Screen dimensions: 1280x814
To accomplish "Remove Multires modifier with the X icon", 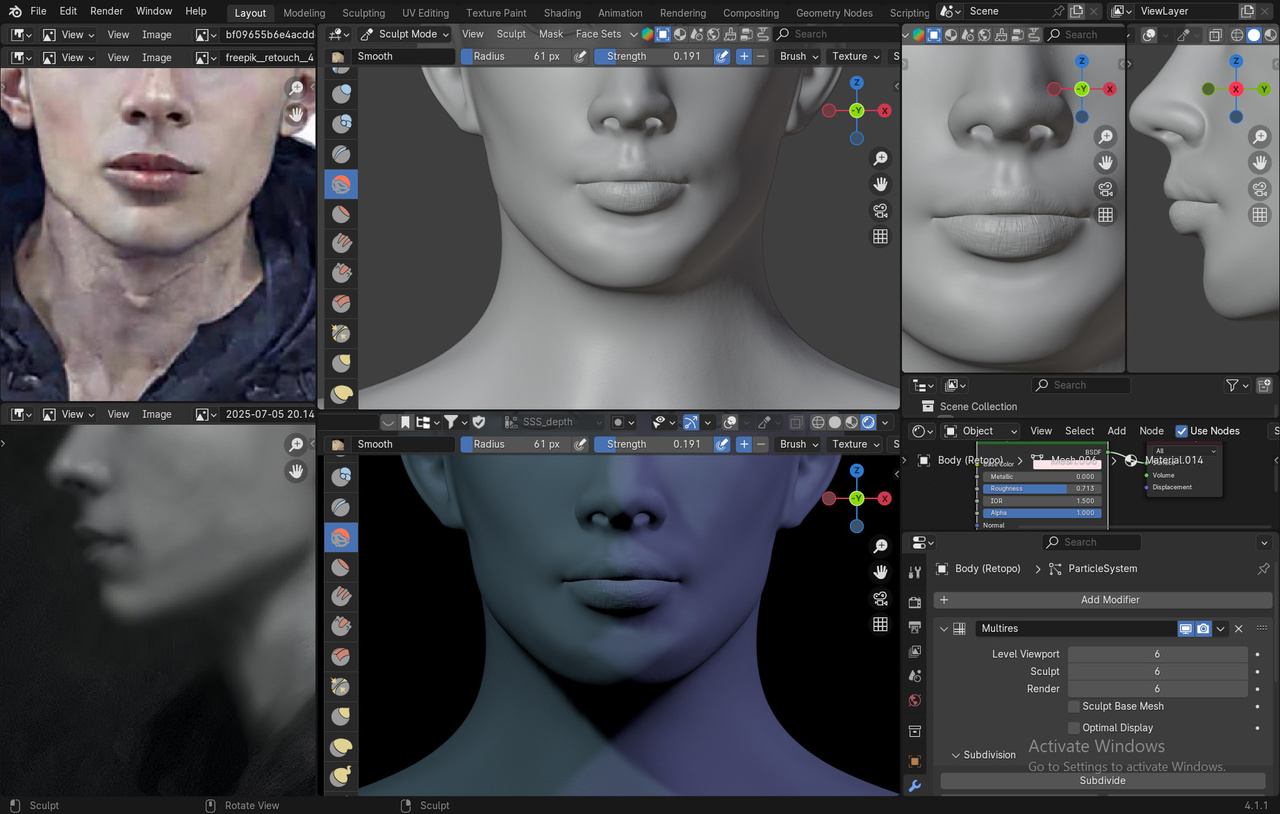I will 1238,628.
